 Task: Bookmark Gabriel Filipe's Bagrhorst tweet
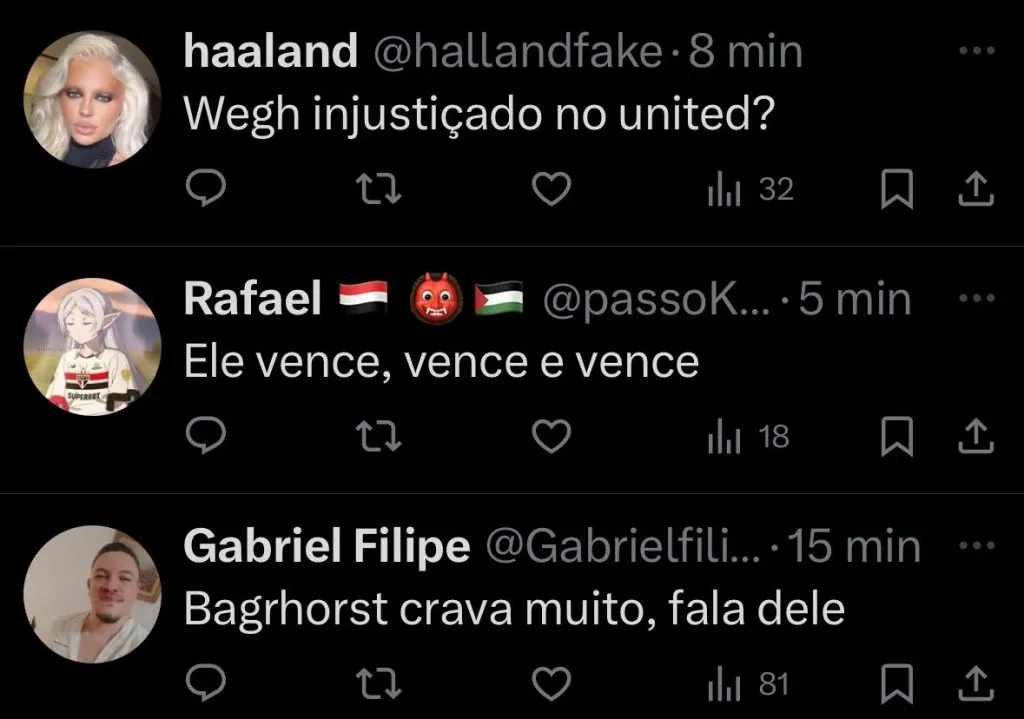[897, 684]
